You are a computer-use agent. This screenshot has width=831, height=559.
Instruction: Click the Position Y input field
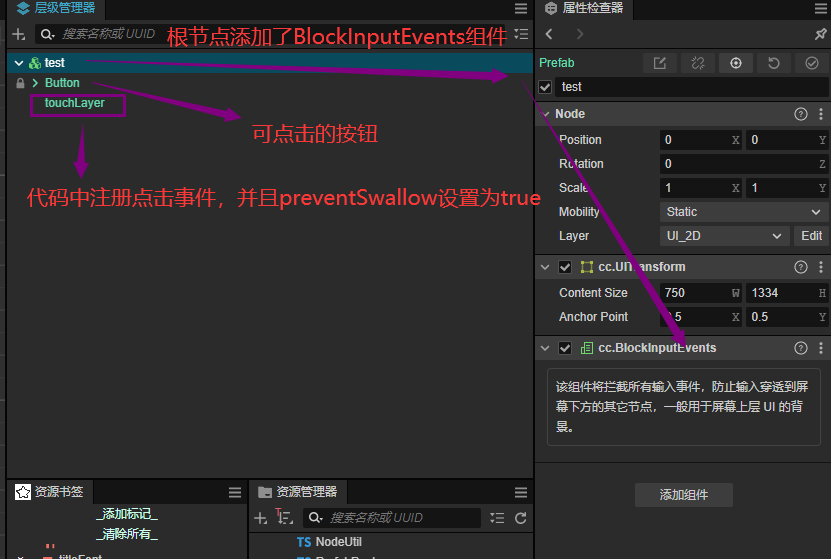pyautogui.click(x=787, y=140)
